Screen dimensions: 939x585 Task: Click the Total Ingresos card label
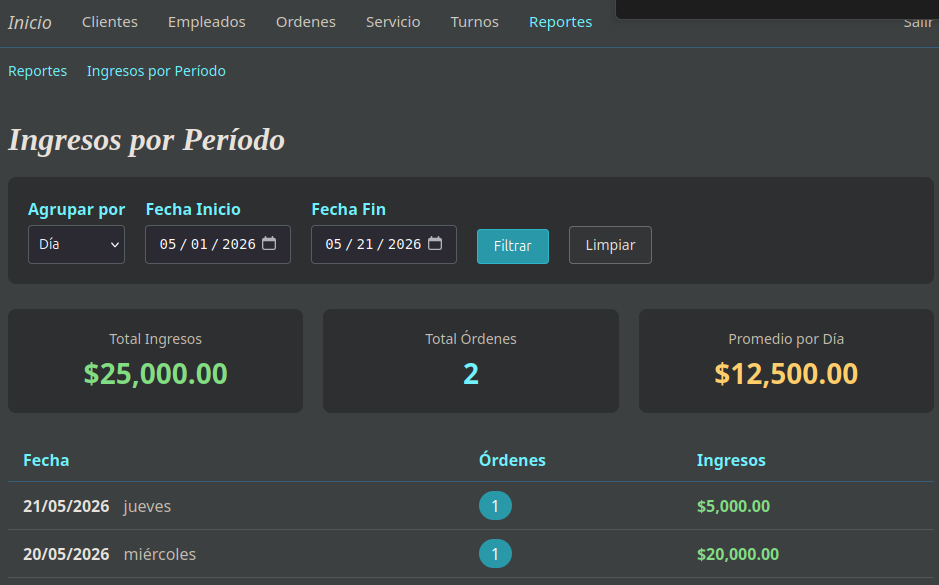click(x=156, y=339)
